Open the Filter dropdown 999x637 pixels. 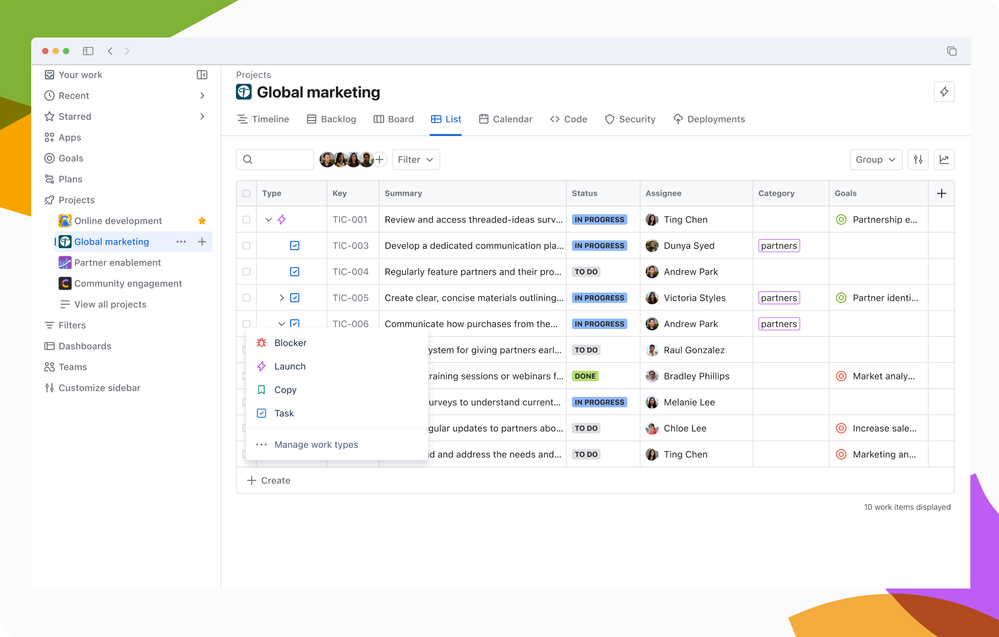point(415,159)
